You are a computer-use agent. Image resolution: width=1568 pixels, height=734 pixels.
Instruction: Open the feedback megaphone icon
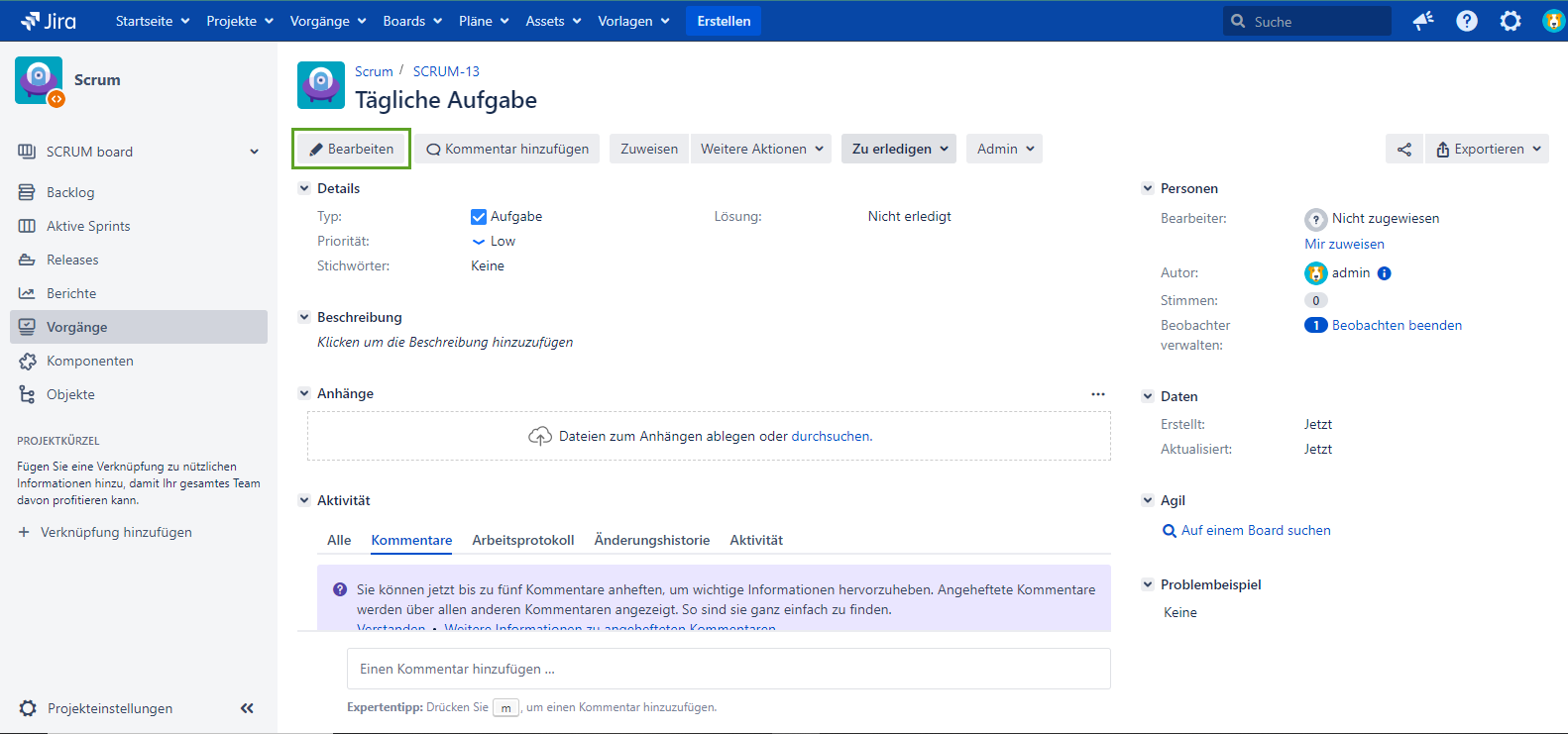coord(1423,21)
